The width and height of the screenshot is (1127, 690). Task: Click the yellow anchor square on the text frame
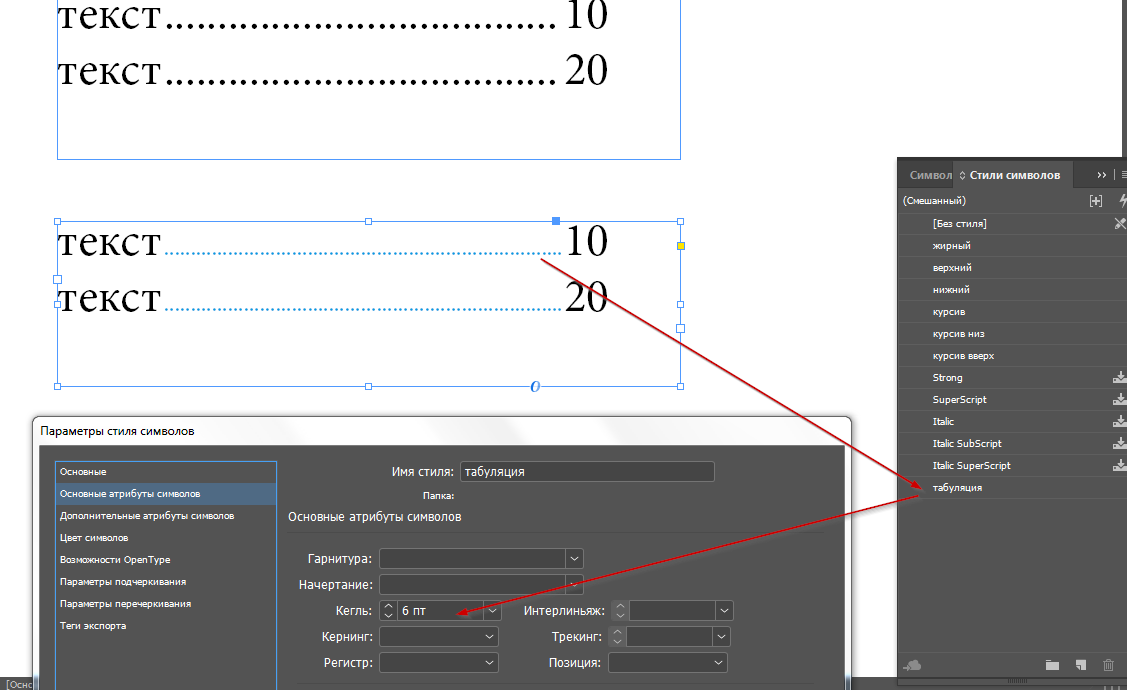tap(681, 246)
